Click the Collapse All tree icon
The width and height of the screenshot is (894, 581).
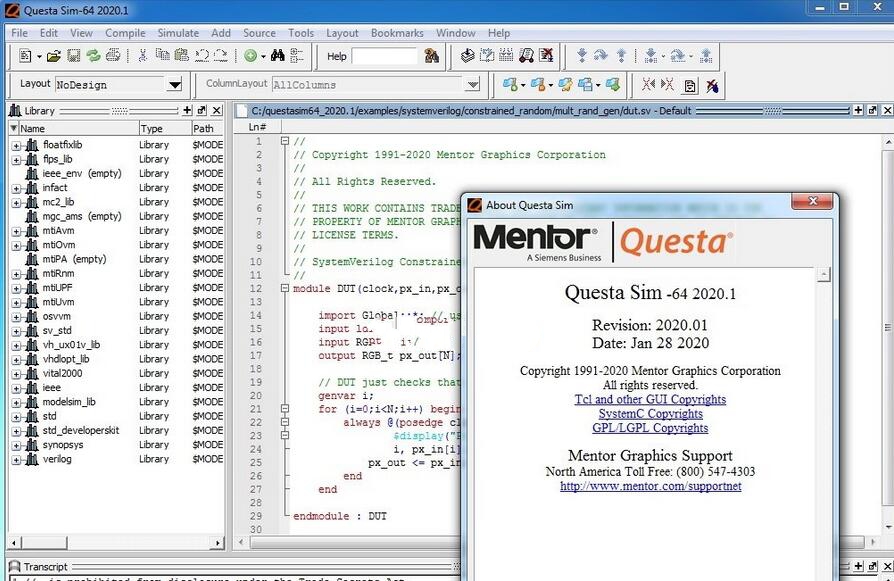[x=297, y=55]
